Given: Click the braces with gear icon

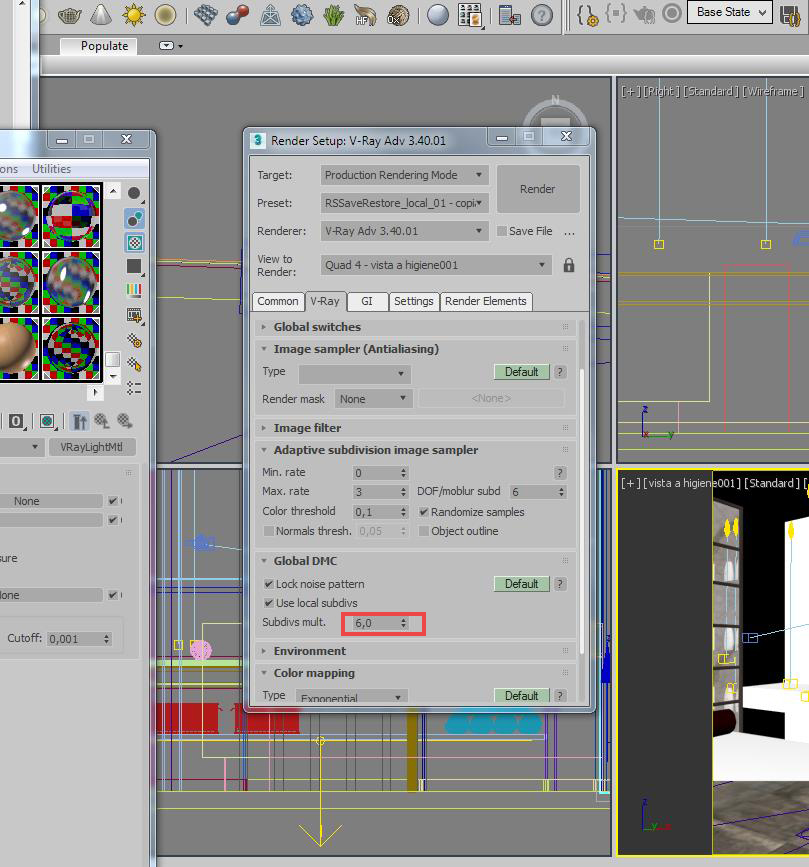Looking at the screenshot, I should [588, 15].
